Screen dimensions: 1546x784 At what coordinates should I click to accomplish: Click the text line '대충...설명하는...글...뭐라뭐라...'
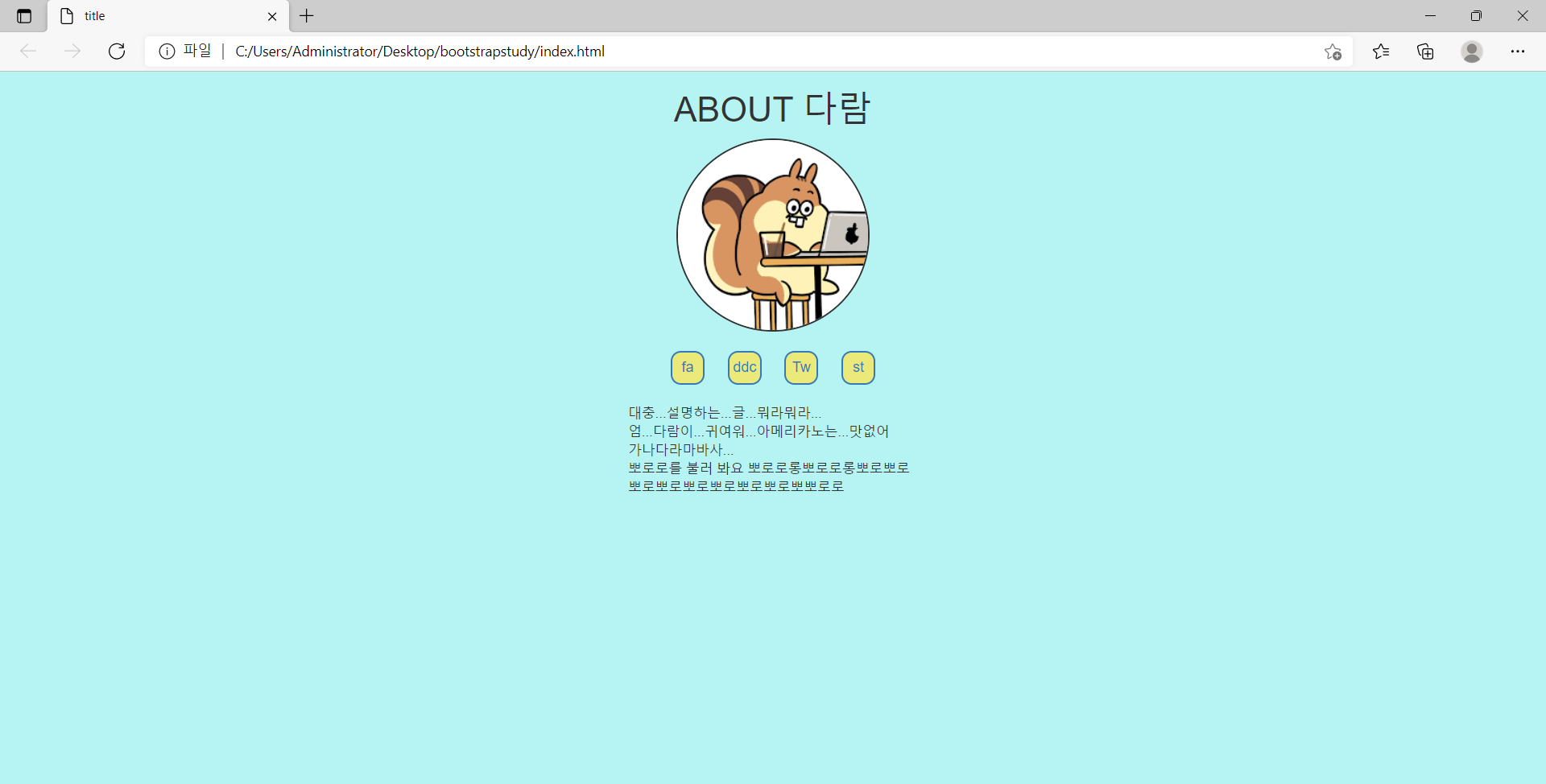[725, 413]
